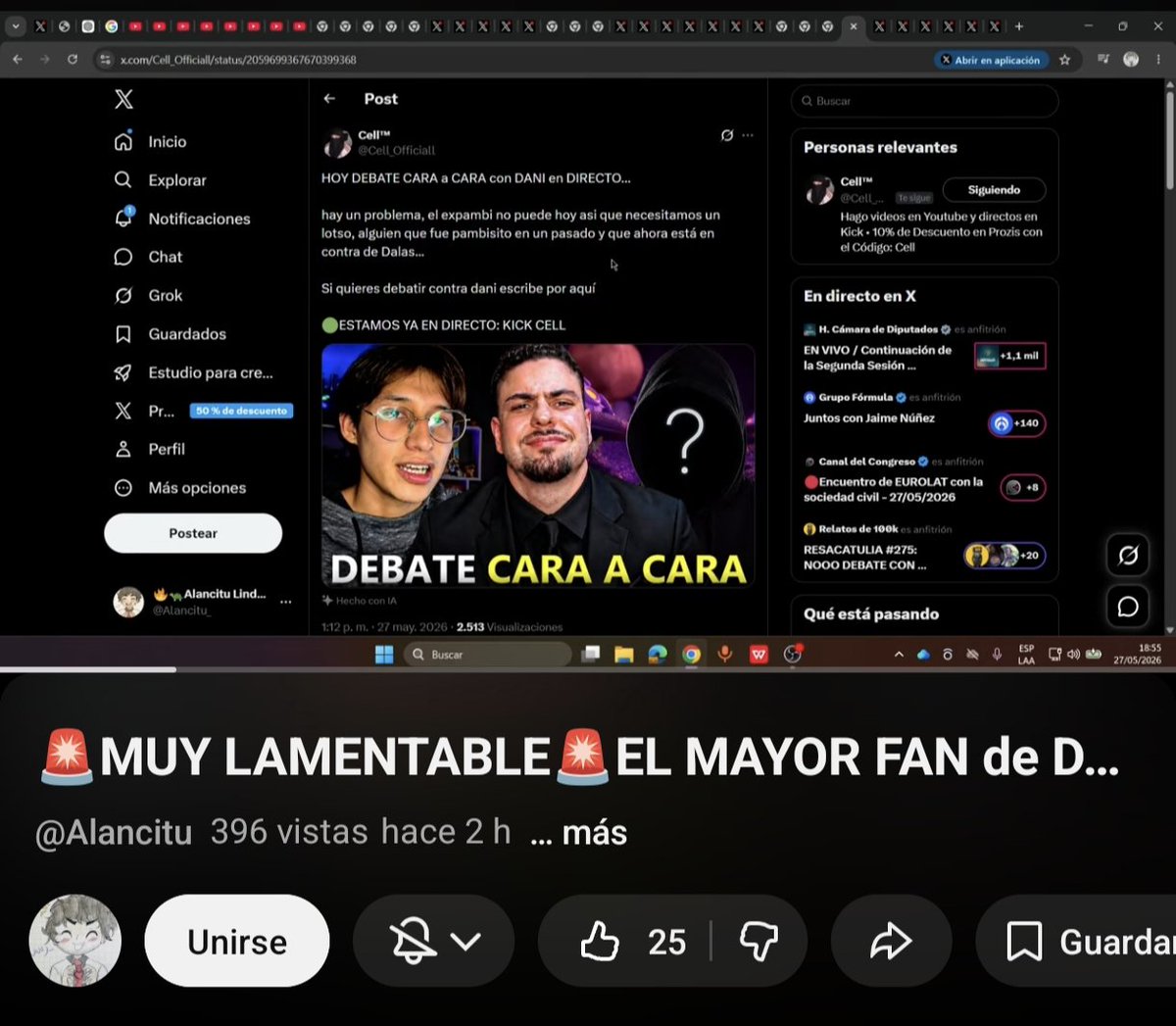Click the floating chat bubble button

click(x=1128, y=607)
